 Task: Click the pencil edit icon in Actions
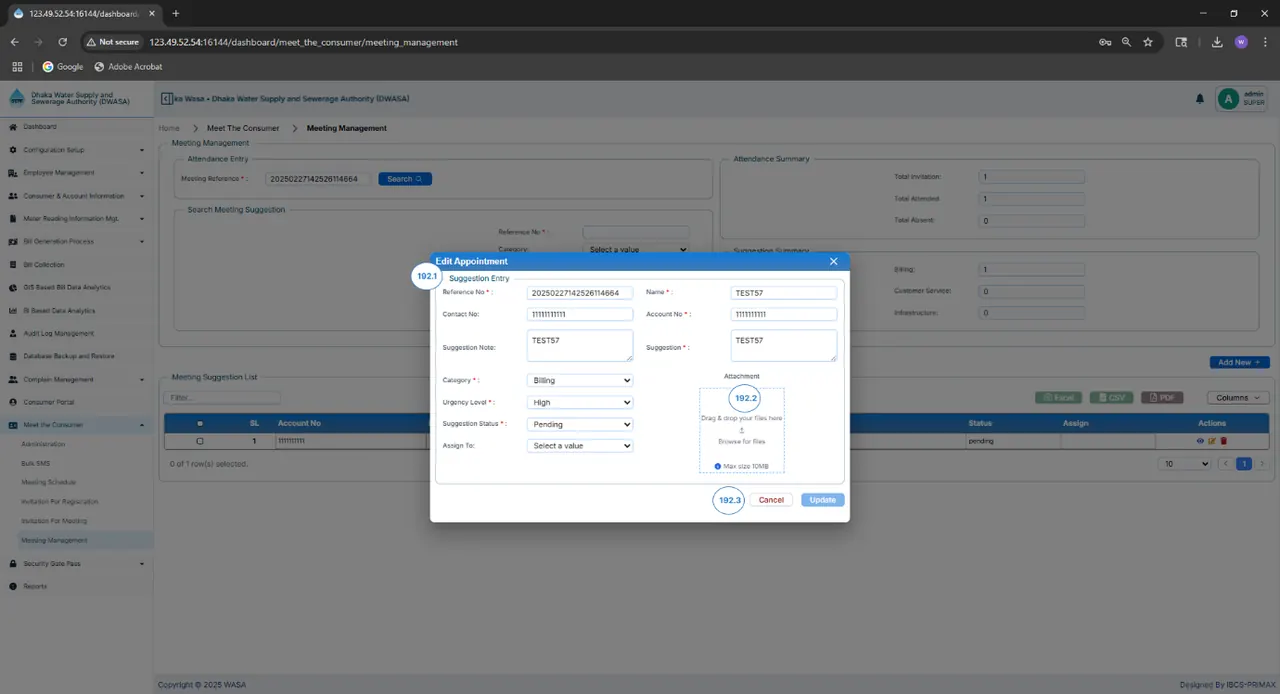click(x=1211, y=441)
